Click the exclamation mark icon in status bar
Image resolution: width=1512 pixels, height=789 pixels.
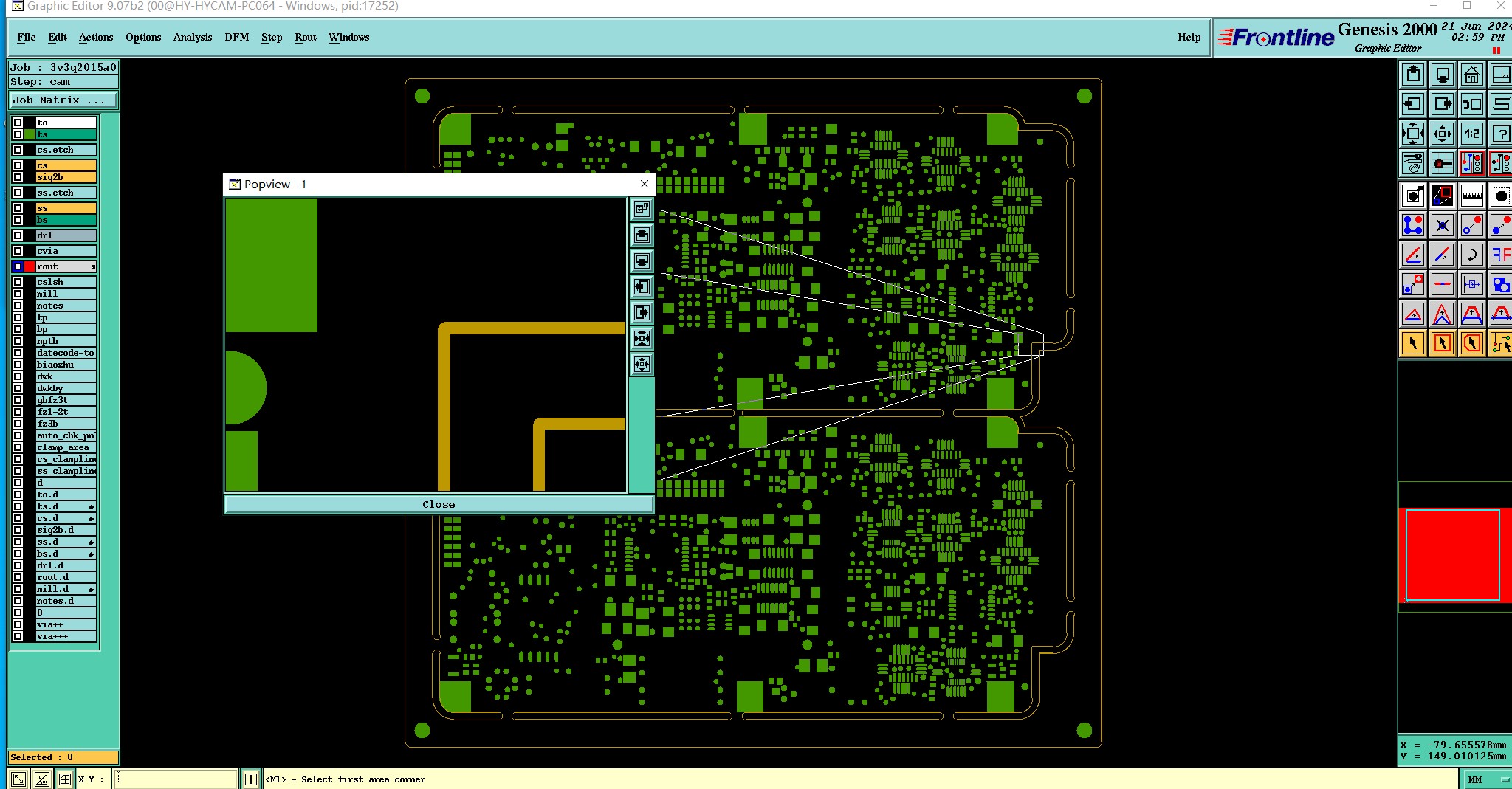(251, 779)
